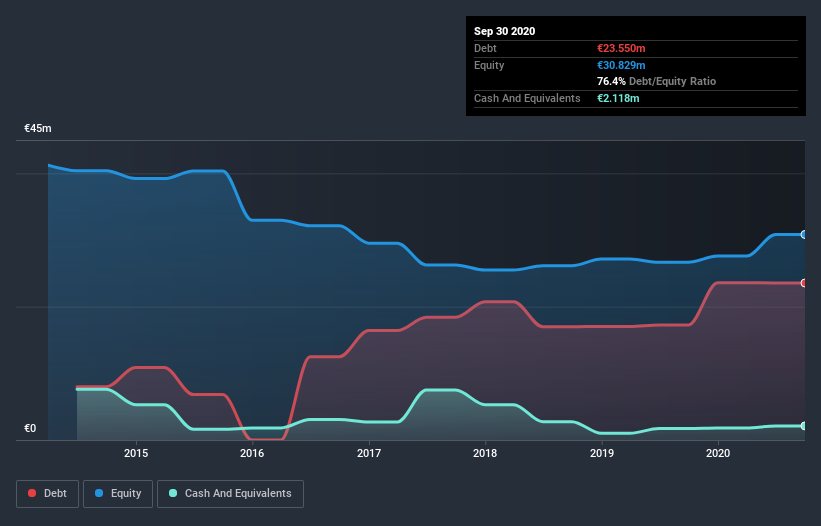Click the €45m y-axis label
821x526 pixels.
pyautogui.click(x=38, y=128)
